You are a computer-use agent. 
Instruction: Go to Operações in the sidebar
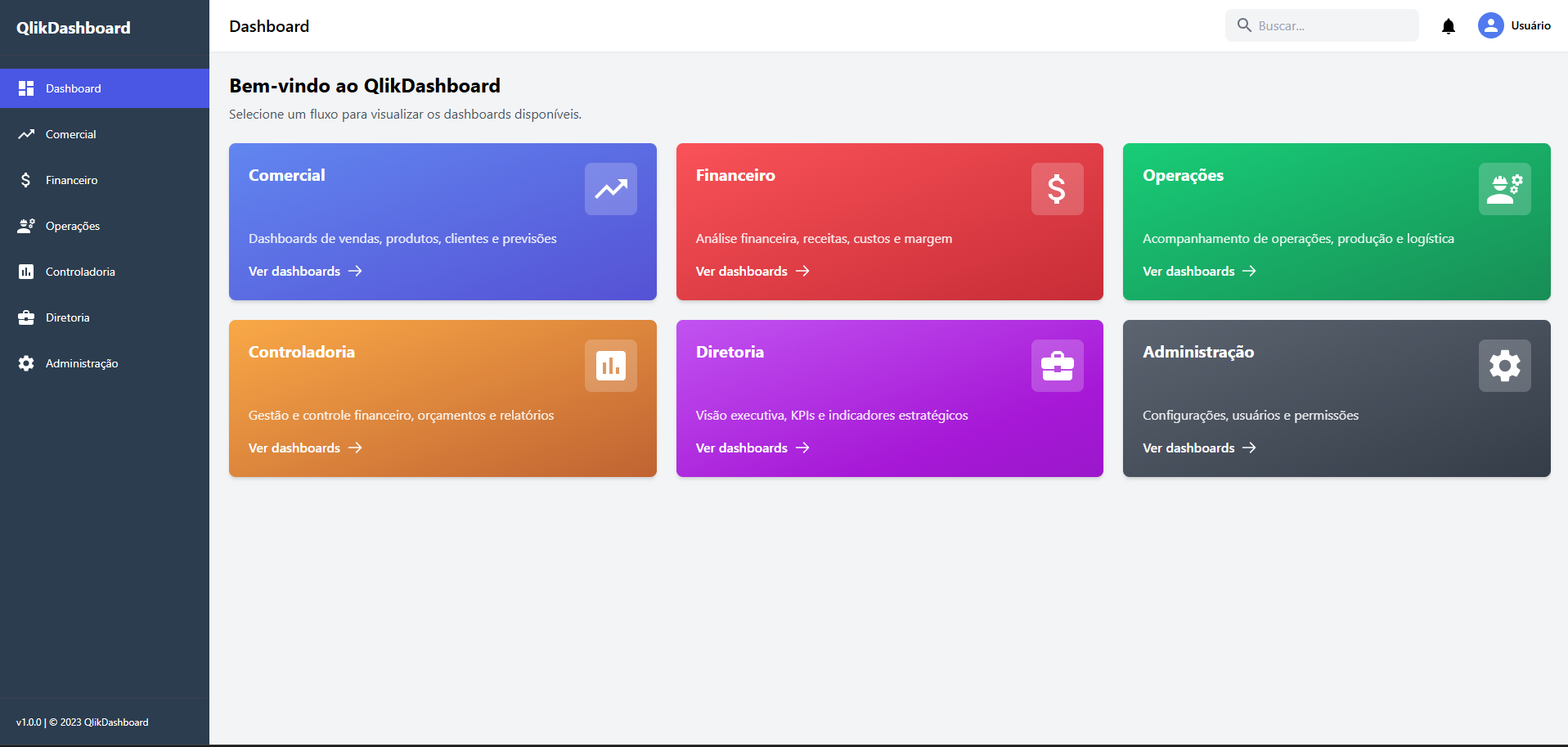tap(73, 226)
